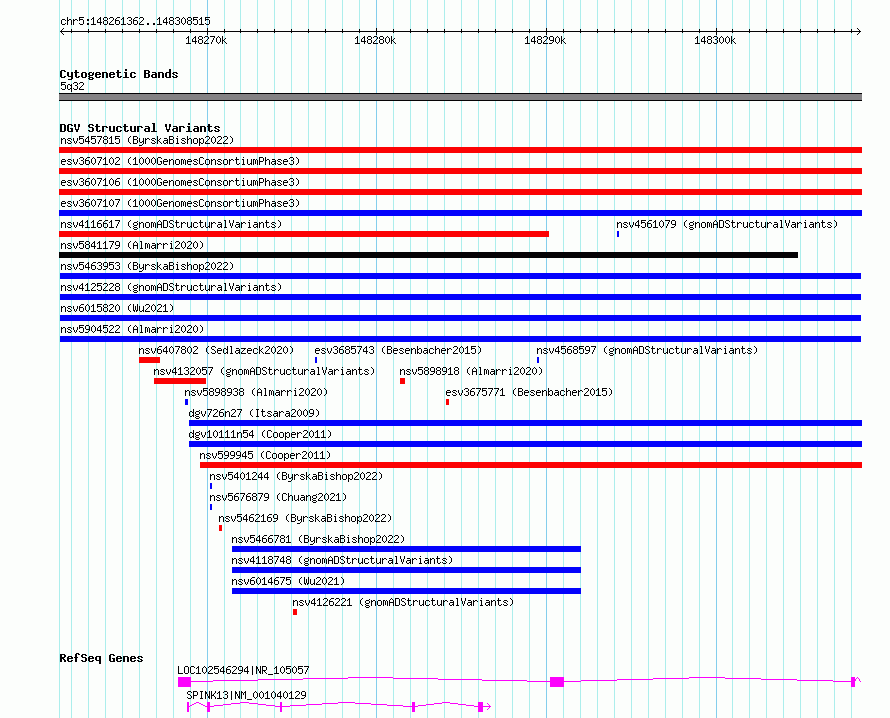Click blue marker under nsv5401244
890x718 pixels.
(x=211, y=486)
